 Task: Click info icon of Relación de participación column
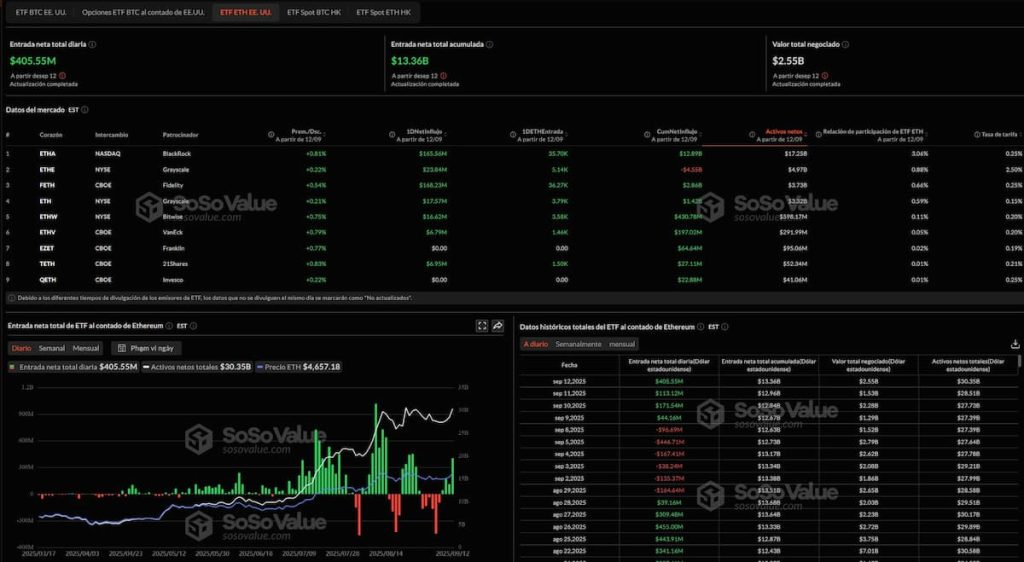coord(818,134)
